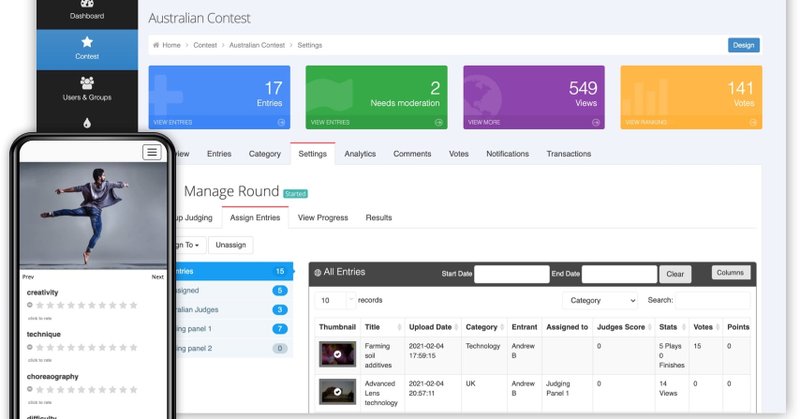Select the Assign Entries sub-tab

click(x=255, y=217)
